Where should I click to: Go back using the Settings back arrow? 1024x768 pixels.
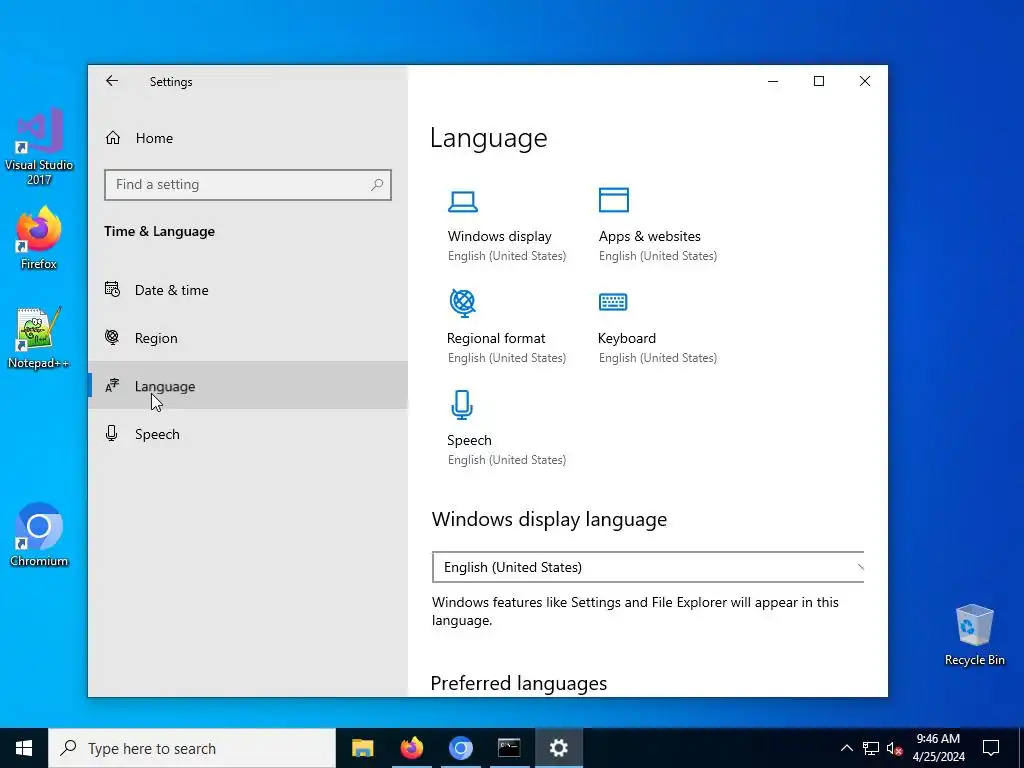[x=112, y=81]
